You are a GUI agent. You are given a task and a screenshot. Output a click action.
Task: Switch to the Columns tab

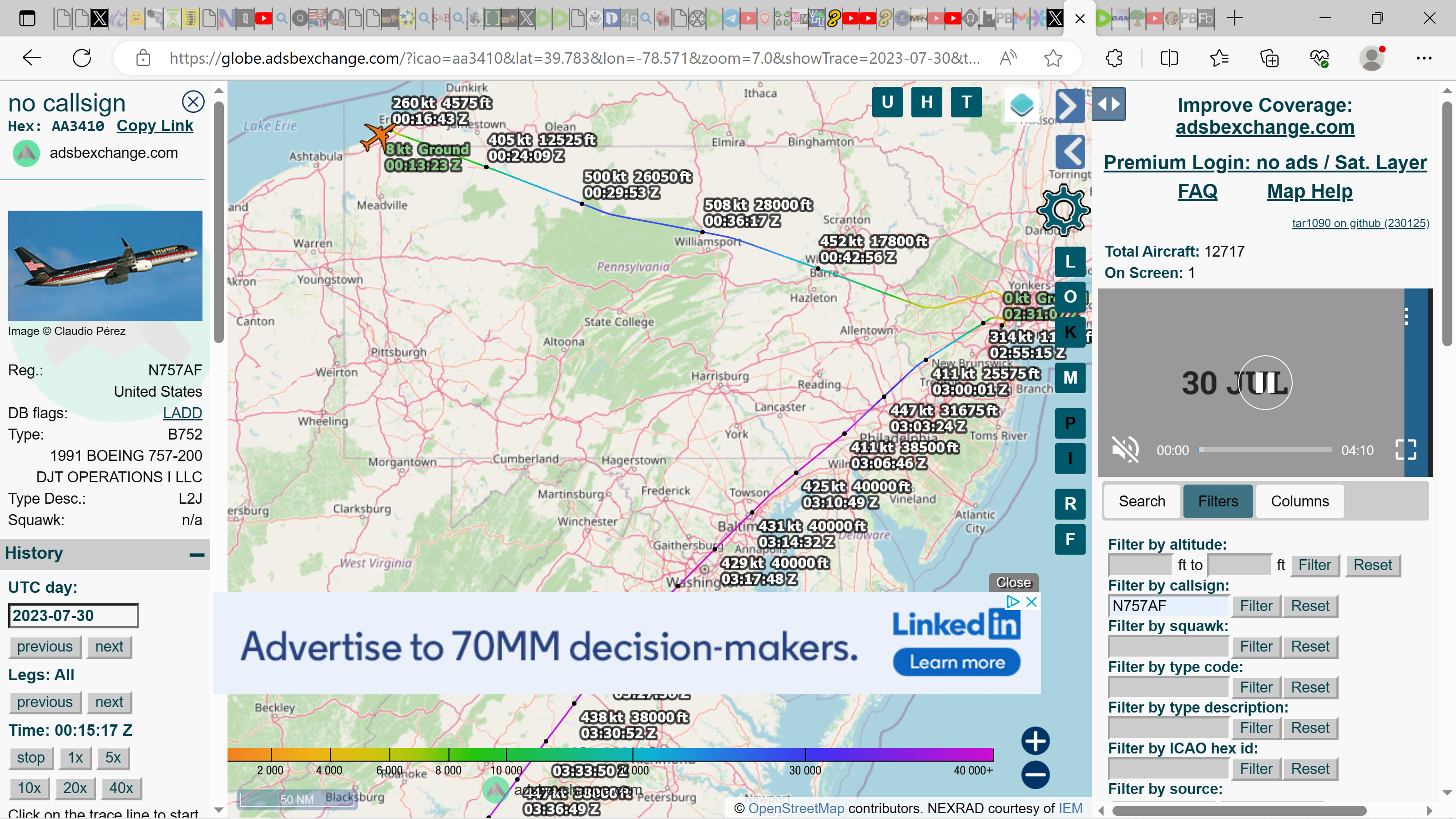click(1300, 501)
